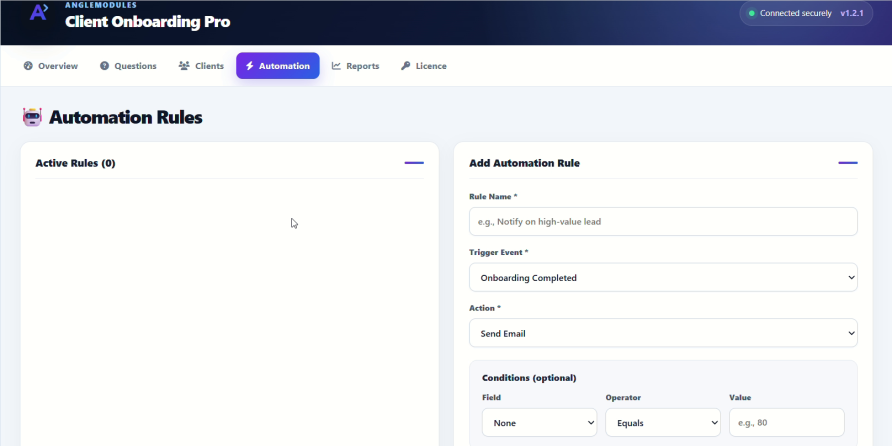Click the robot icon beside Automation Rules

tap(32, 117)
